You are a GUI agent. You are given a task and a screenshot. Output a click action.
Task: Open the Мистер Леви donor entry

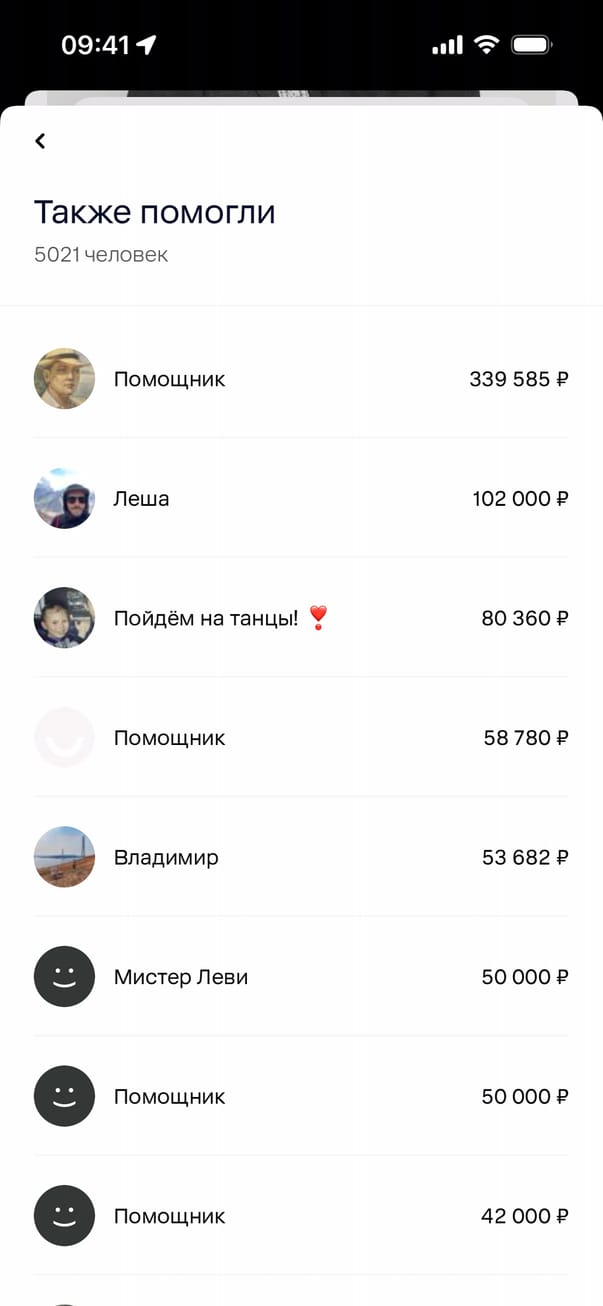click(x=181, y=977)
